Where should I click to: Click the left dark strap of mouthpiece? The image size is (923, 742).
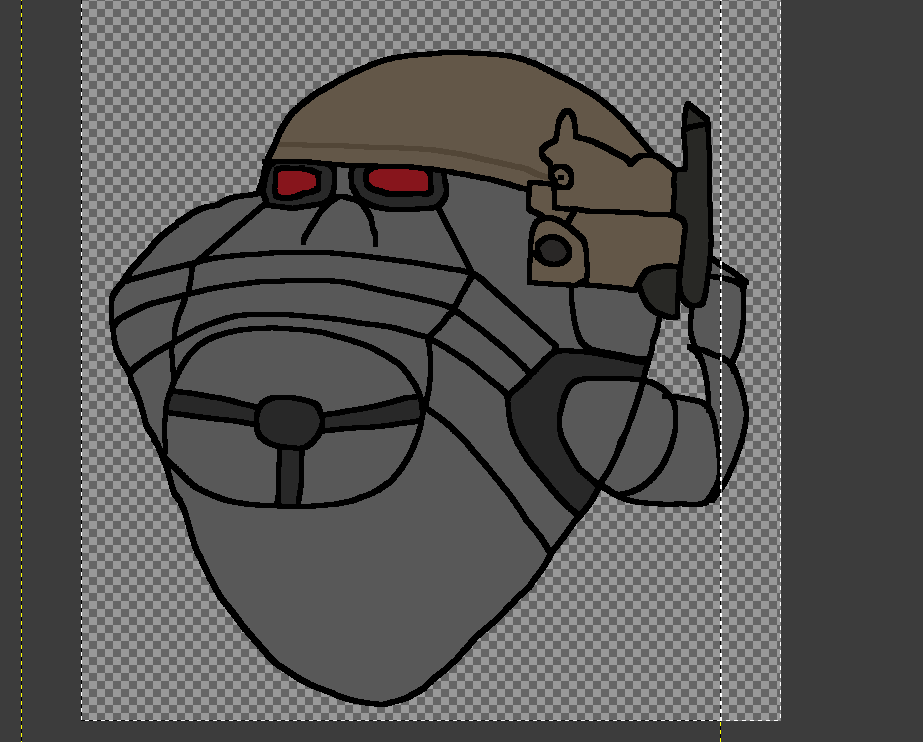point(210,405)
